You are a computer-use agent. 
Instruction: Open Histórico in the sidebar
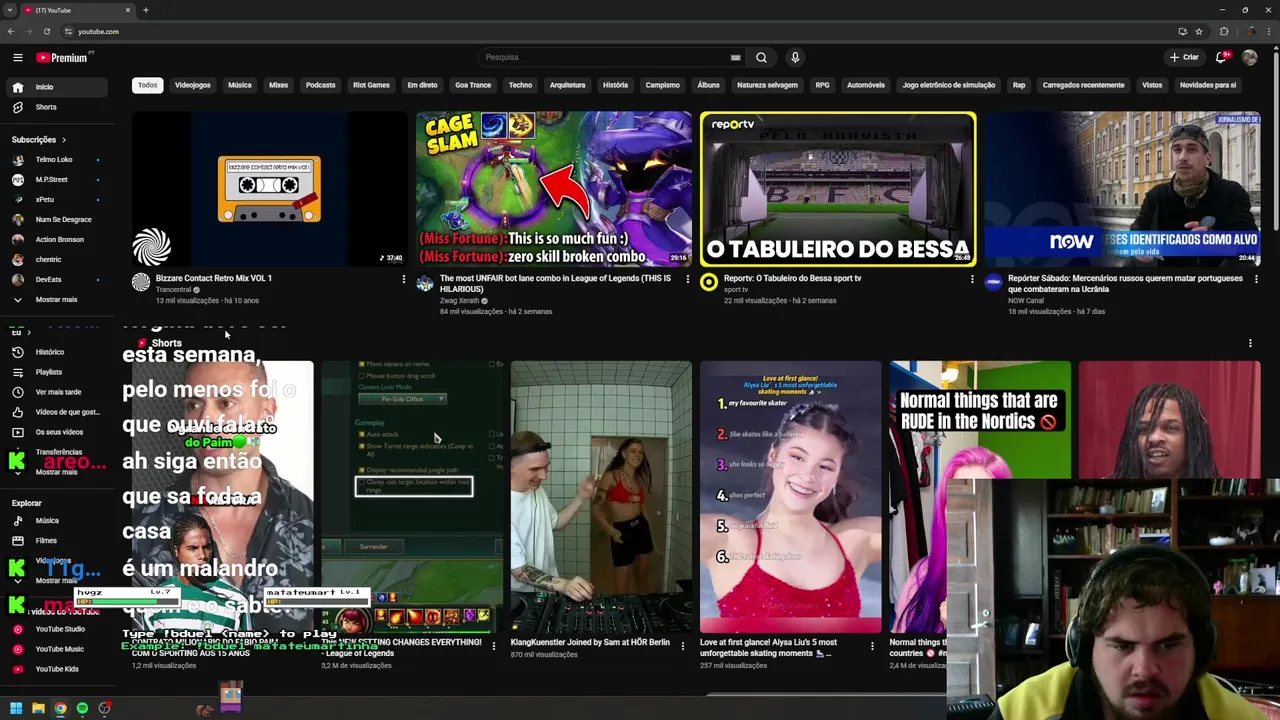tap(49, 352)
